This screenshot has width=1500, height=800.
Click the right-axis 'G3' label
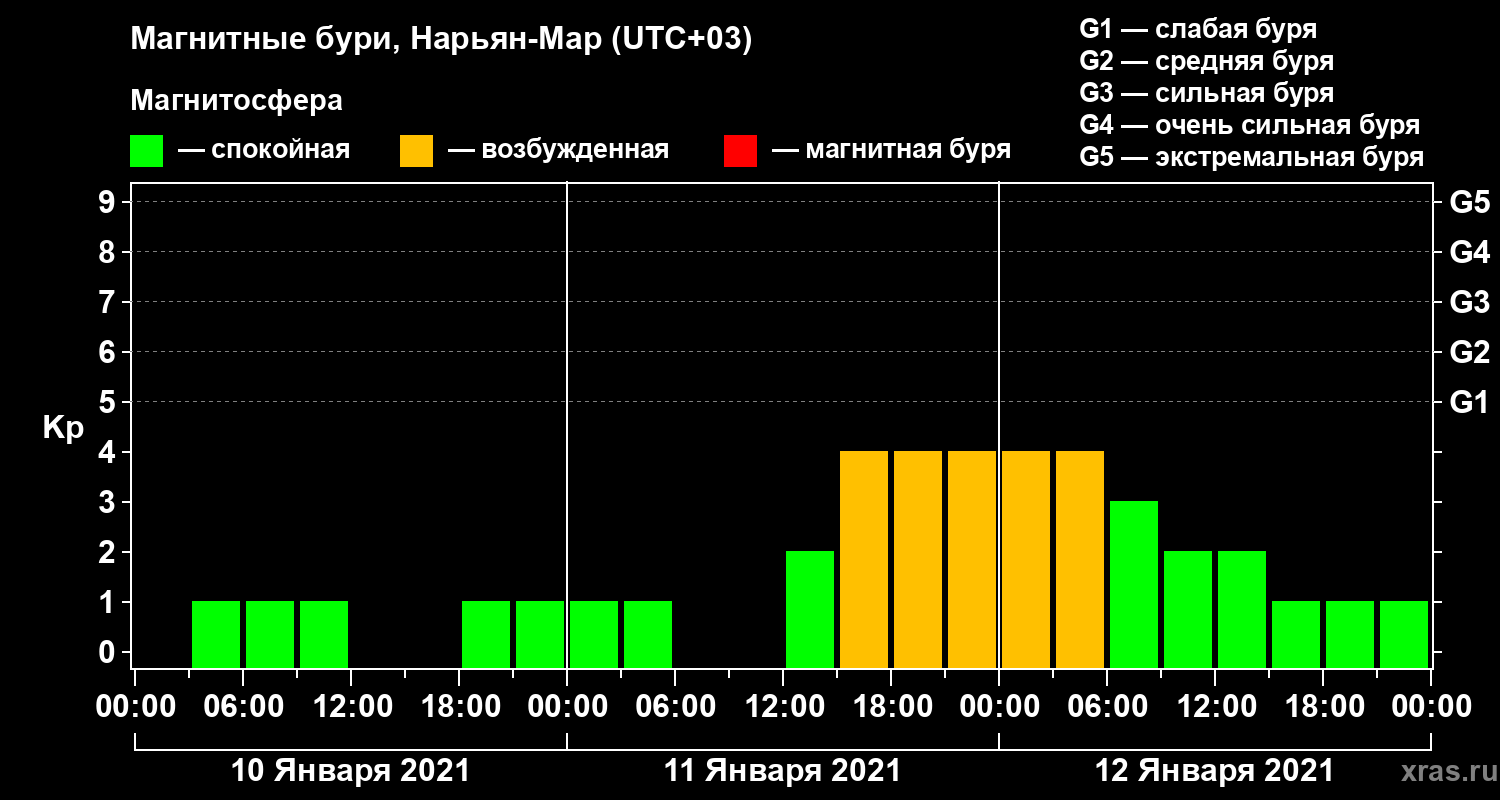(1470, 302)
